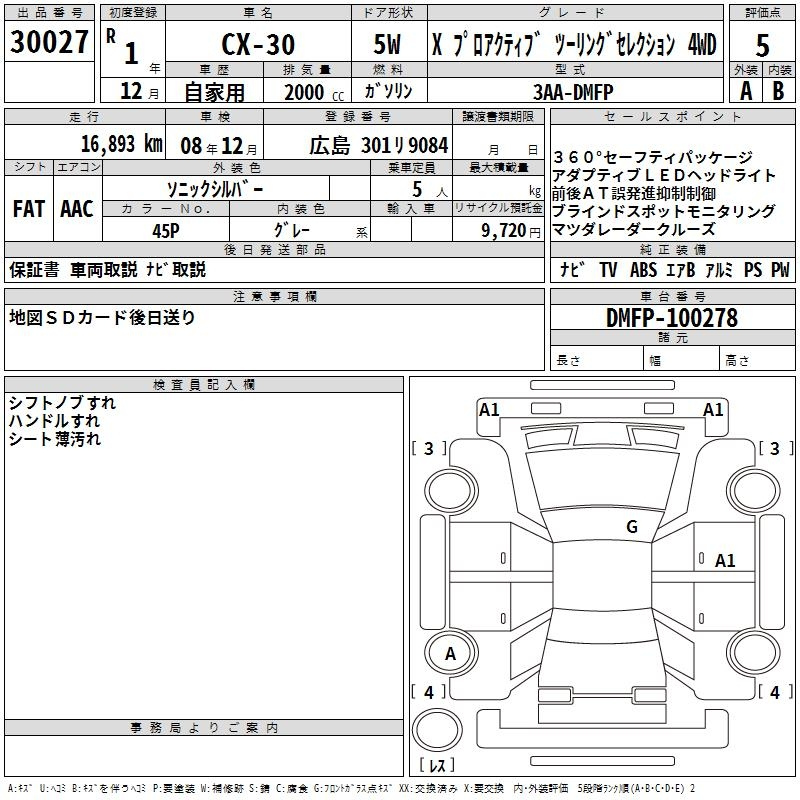Screen dimensions: 800x800
Task: Click inspector note "シフトノブすれ"
Action: pos(62,403)
